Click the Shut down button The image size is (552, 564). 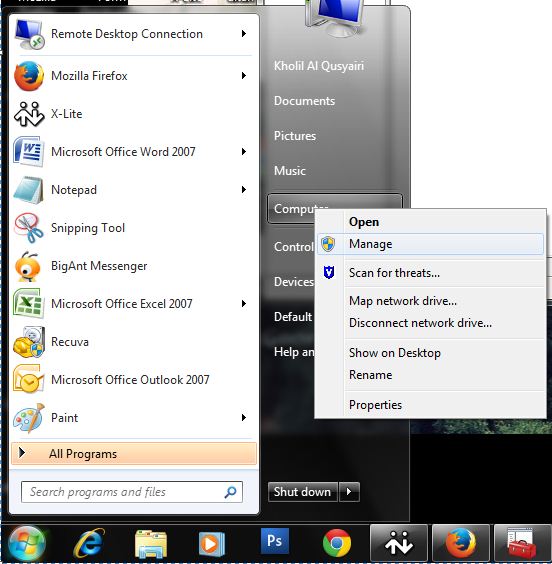(x=302, y=492)
